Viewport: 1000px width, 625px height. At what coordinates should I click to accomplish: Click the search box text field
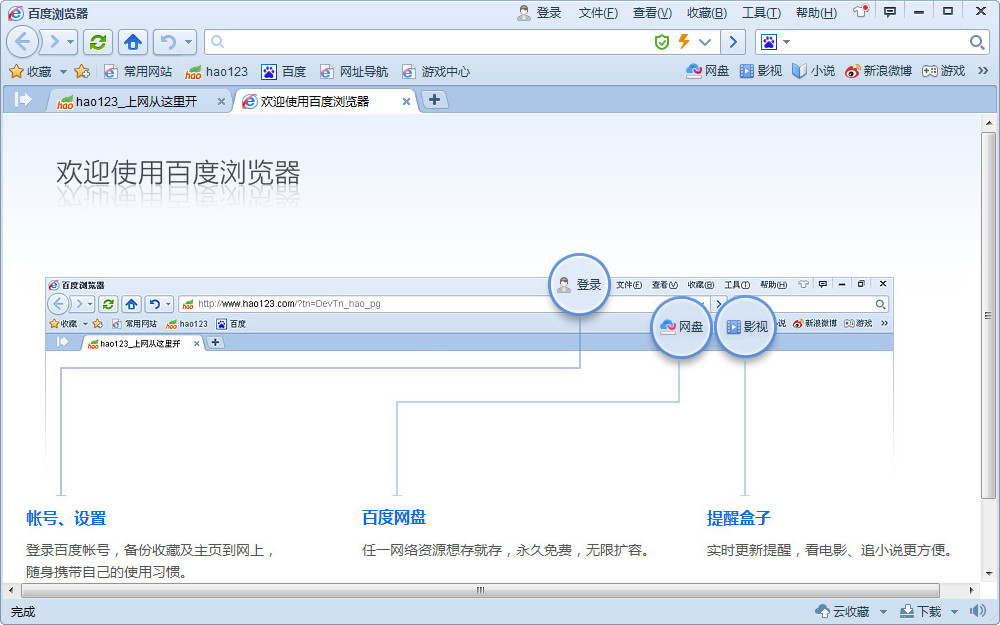pos(879,42)
